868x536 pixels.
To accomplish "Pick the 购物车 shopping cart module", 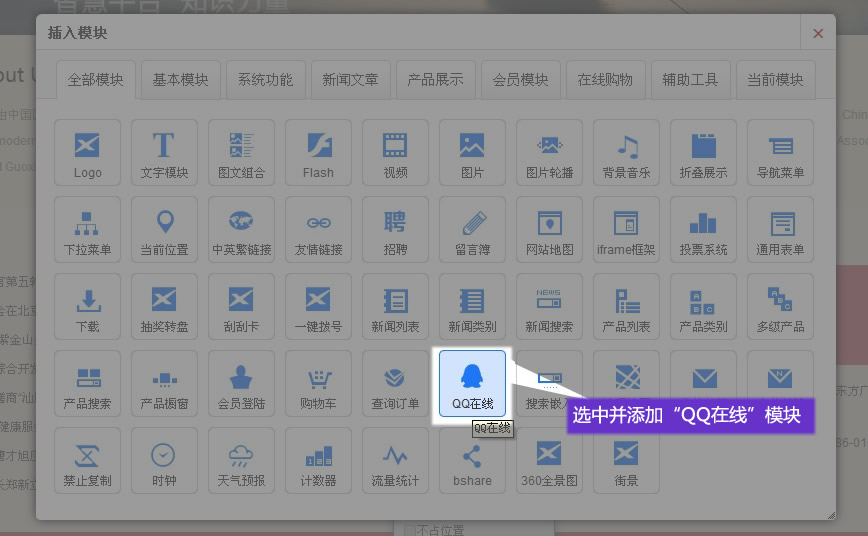I will (x=318, y=383).
